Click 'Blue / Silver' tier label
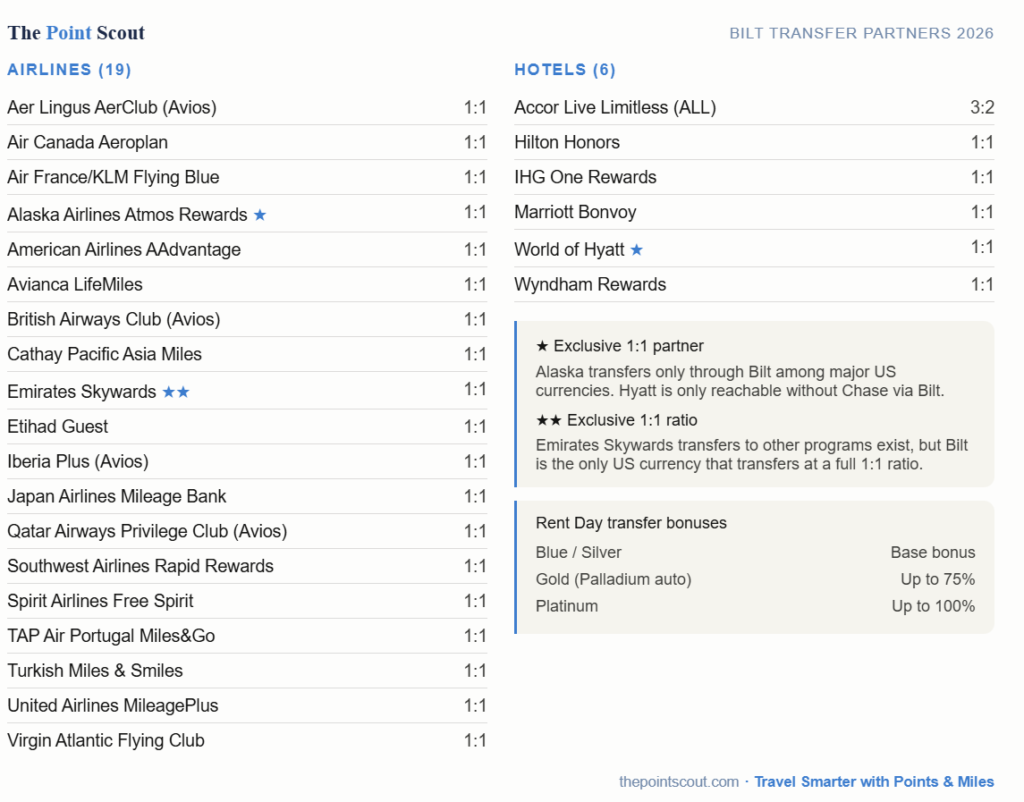Screen dimensions: 1024x802 pos(578,553)
